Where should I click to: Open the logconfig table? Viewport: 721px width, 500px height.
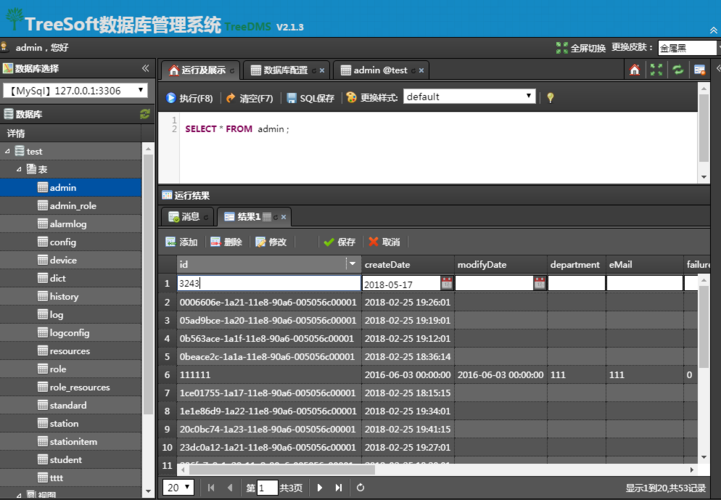point(71,333)
